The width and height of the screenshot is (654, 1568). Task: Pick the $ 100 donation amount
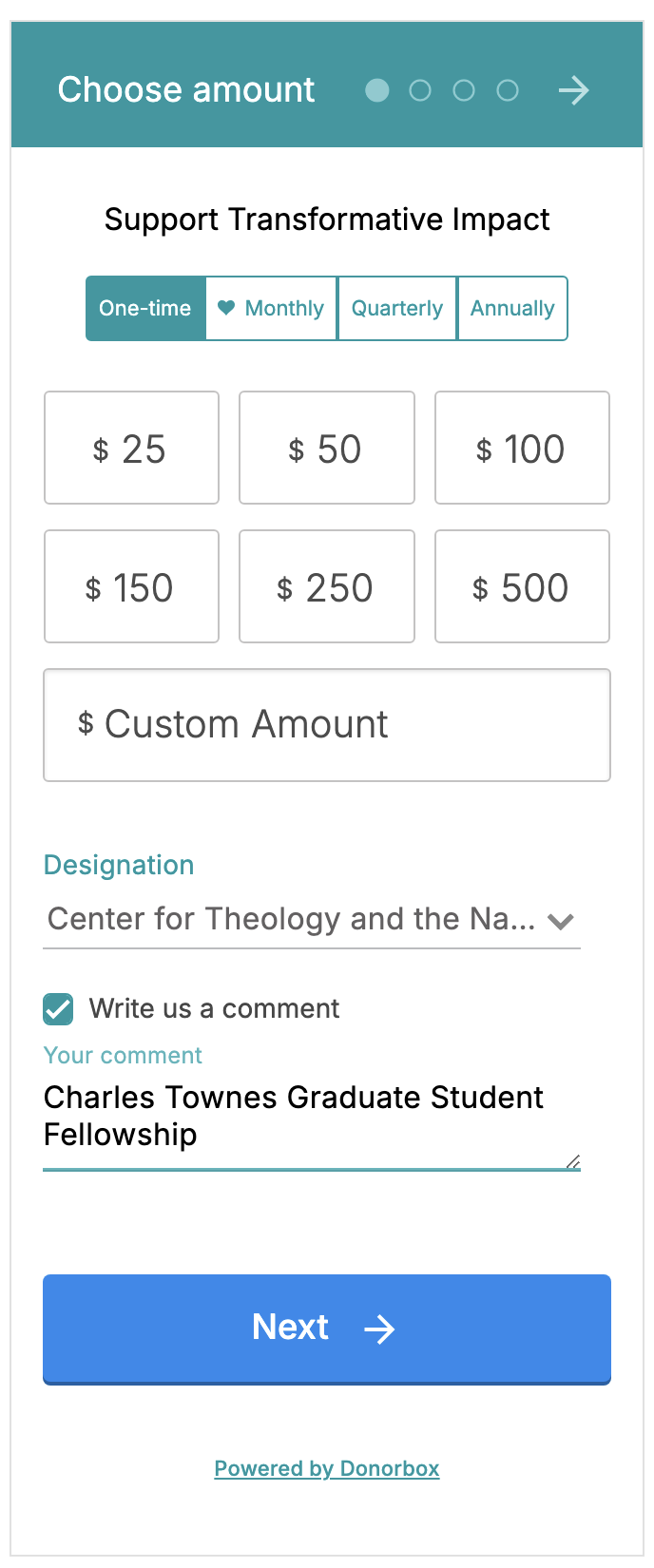pos(522,448)
